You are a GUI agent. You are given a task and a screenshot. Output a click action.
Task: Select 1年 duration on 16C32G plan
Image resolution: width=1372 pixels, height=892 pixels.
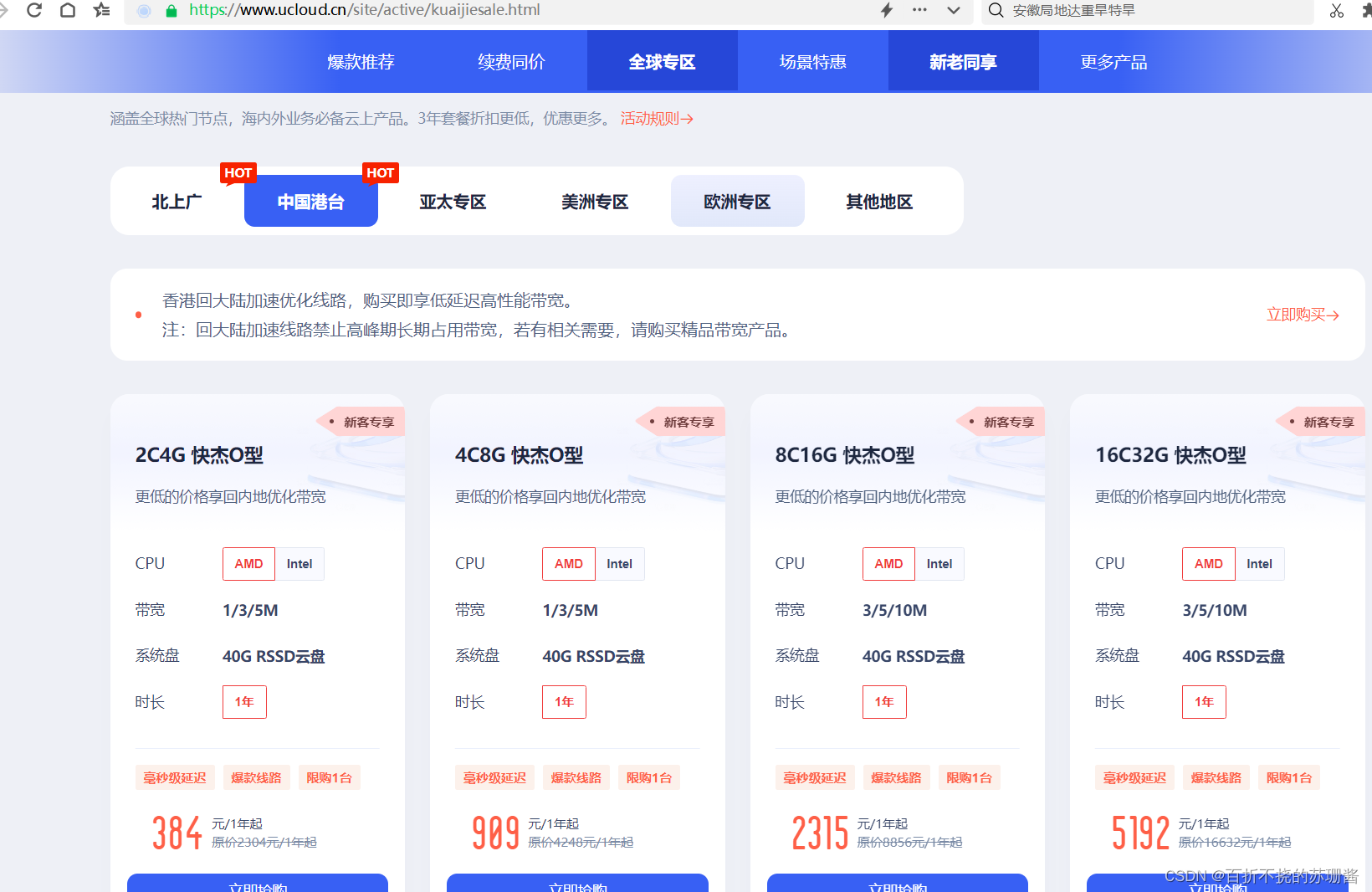[x=1205, y=702]
